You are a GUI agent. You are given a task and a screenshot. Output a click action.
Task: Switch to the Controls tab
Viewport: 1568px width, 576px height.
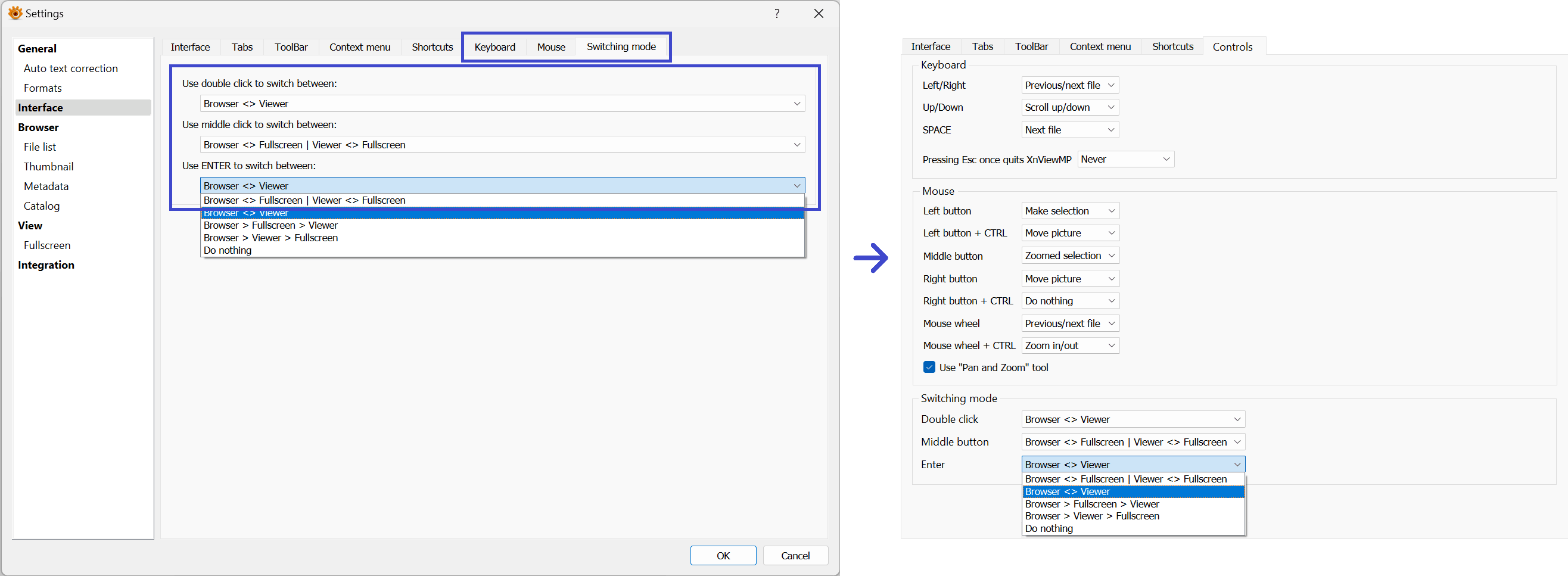click(1232, 46)
